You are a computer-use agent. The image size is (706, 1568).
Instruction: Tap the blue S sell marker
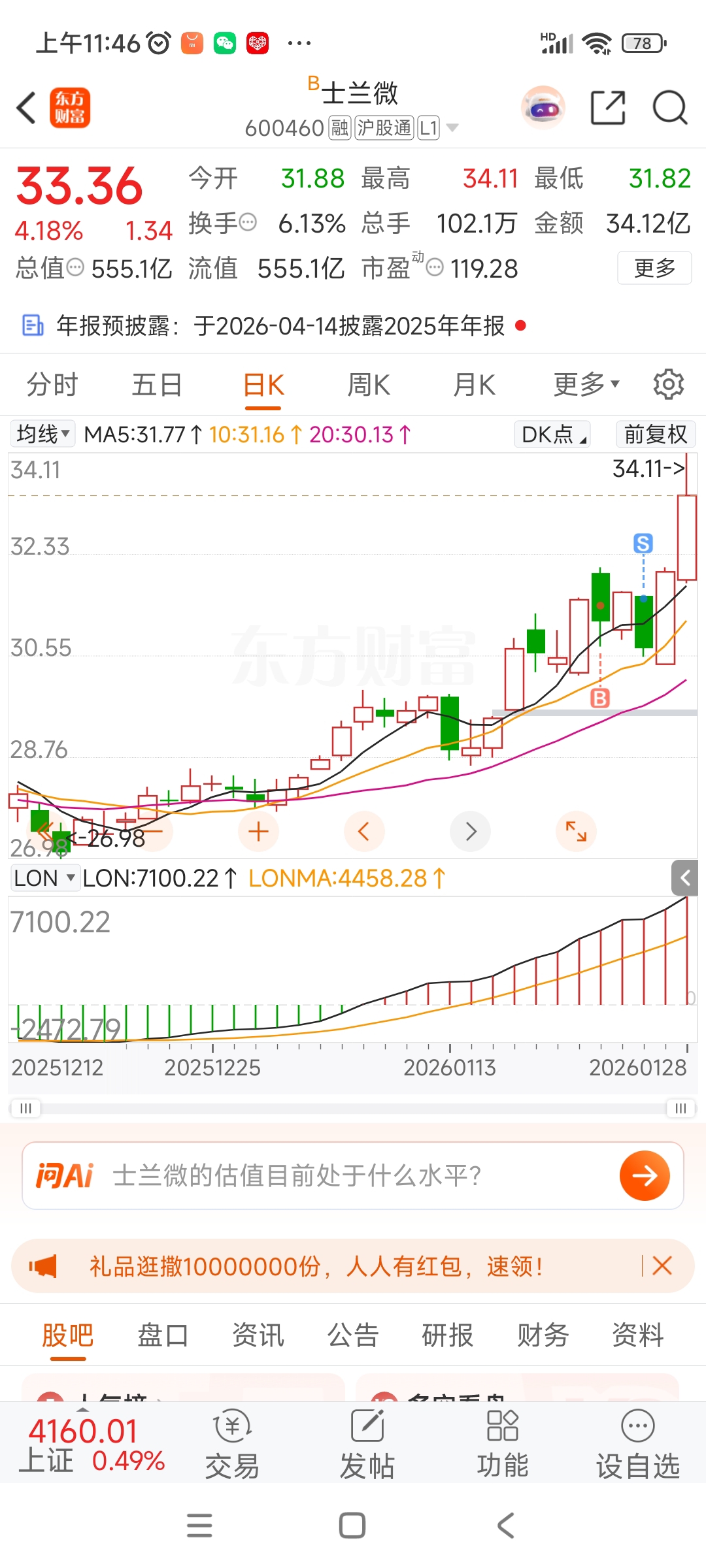point(643,543)
